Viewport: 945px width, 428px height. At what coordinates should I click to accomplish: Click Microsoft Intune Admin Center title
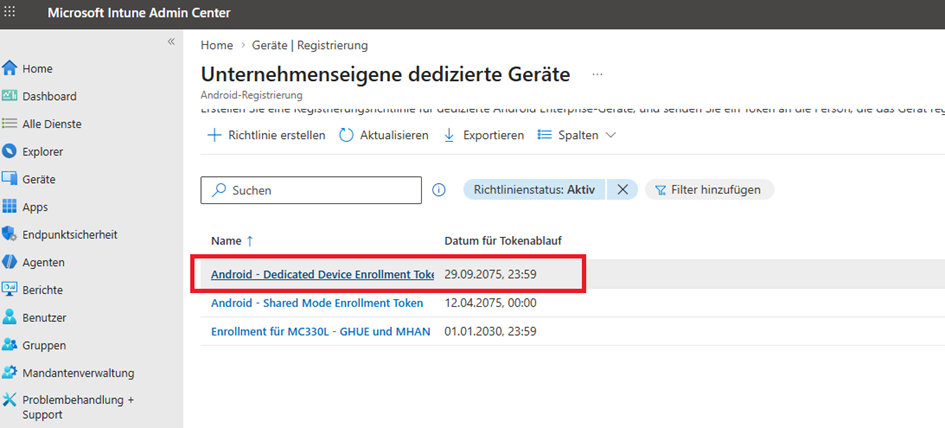(x=139, y=13)
